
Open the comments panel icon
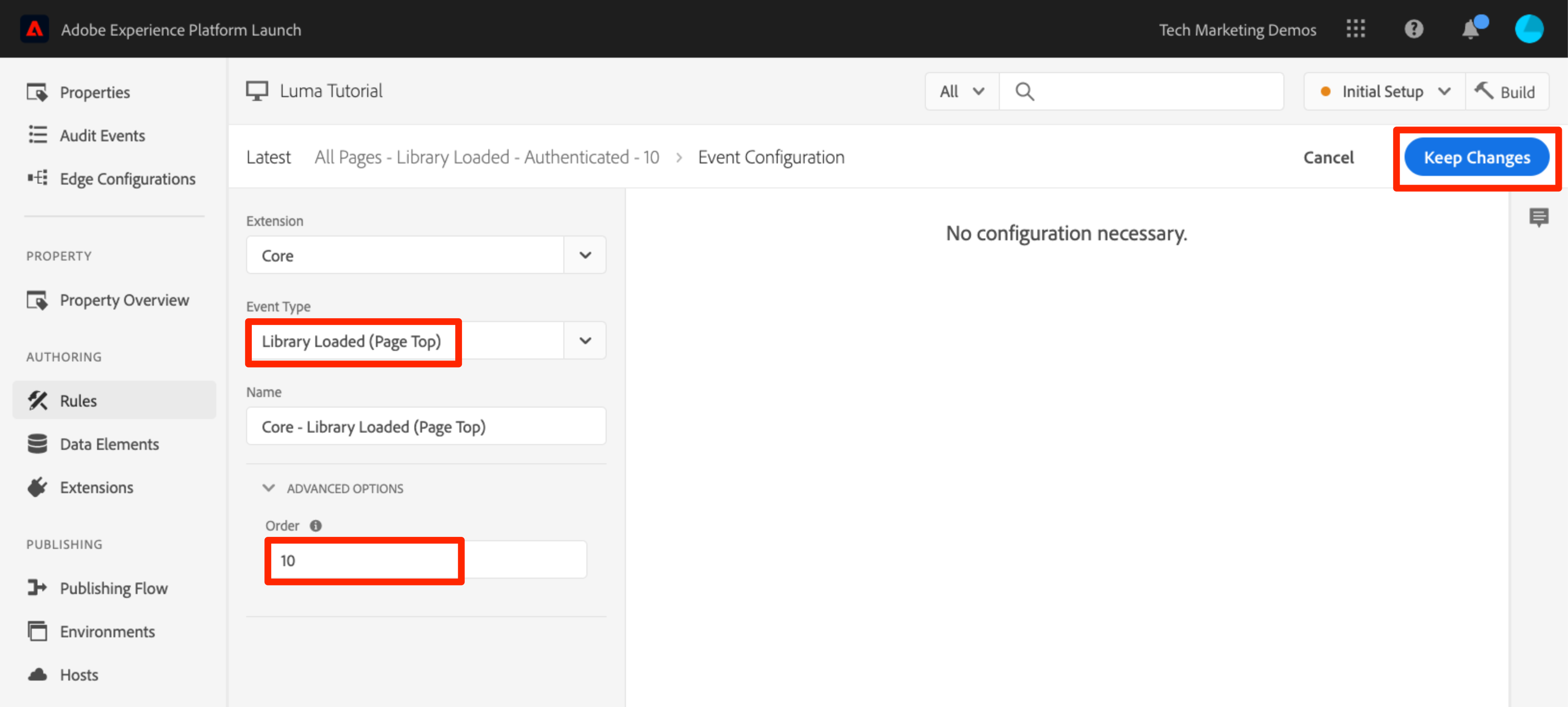pos(1539,217)
